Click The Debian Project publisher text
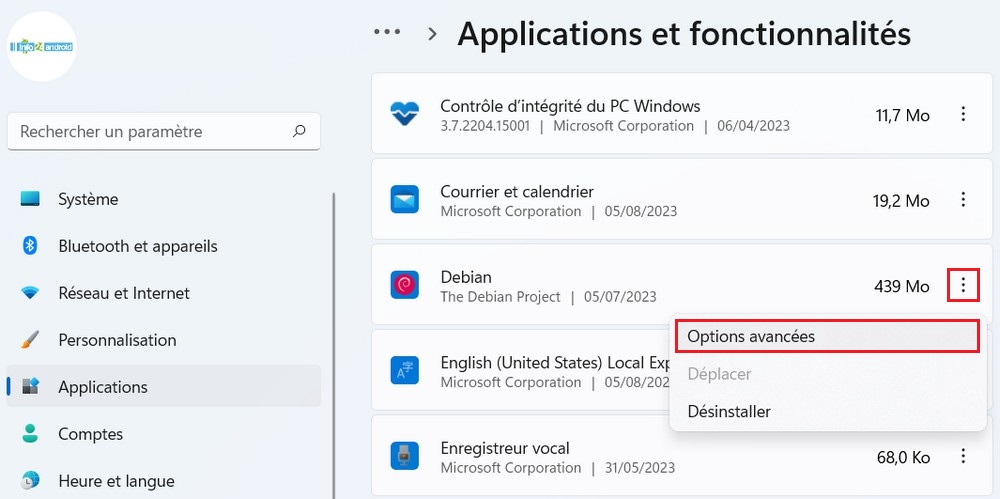The height and width of the screenshot is (499, 1000). [501, 297]
